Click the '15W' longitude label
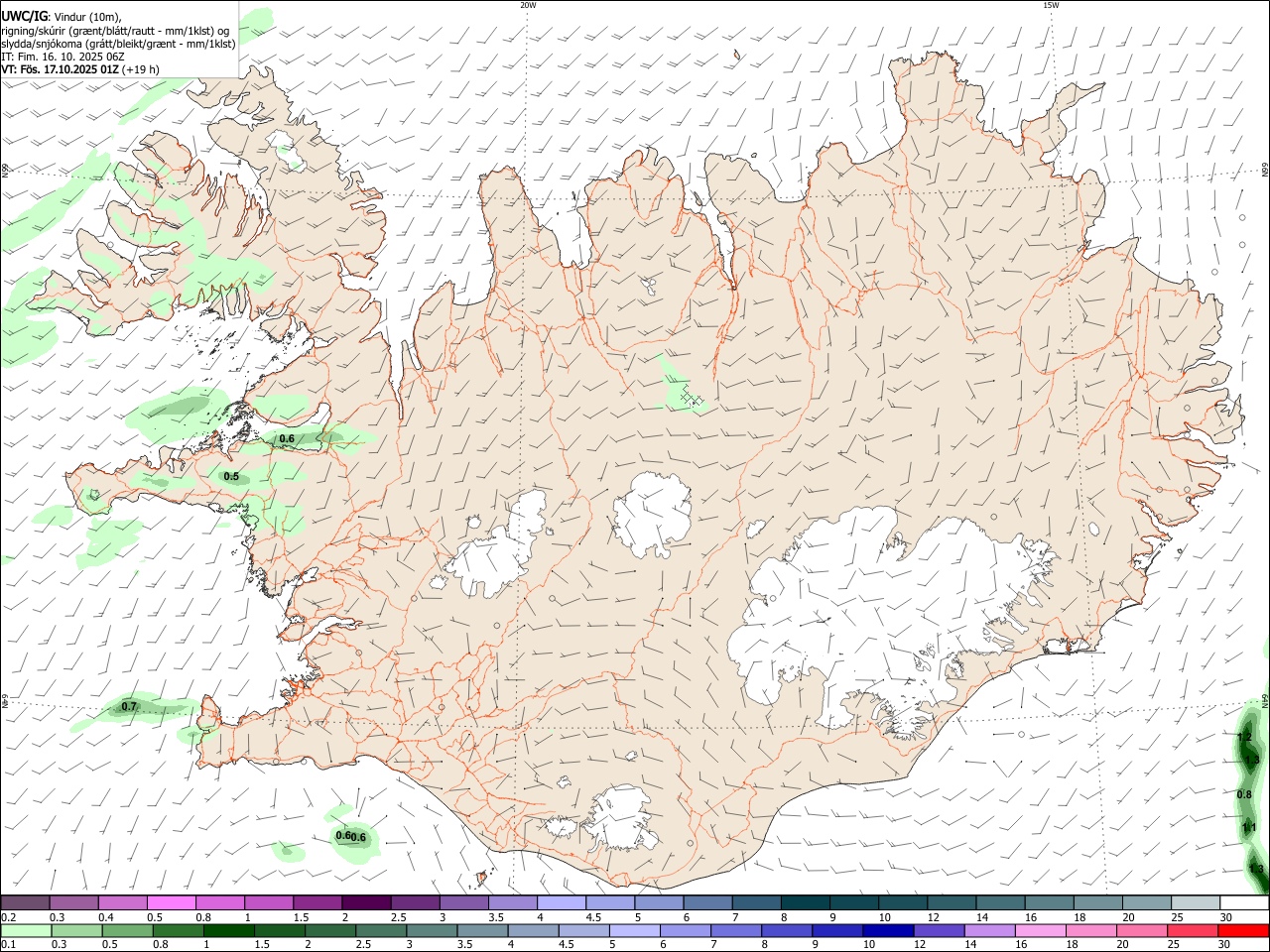1270x952 pixels. click(x=1052, y=5)
